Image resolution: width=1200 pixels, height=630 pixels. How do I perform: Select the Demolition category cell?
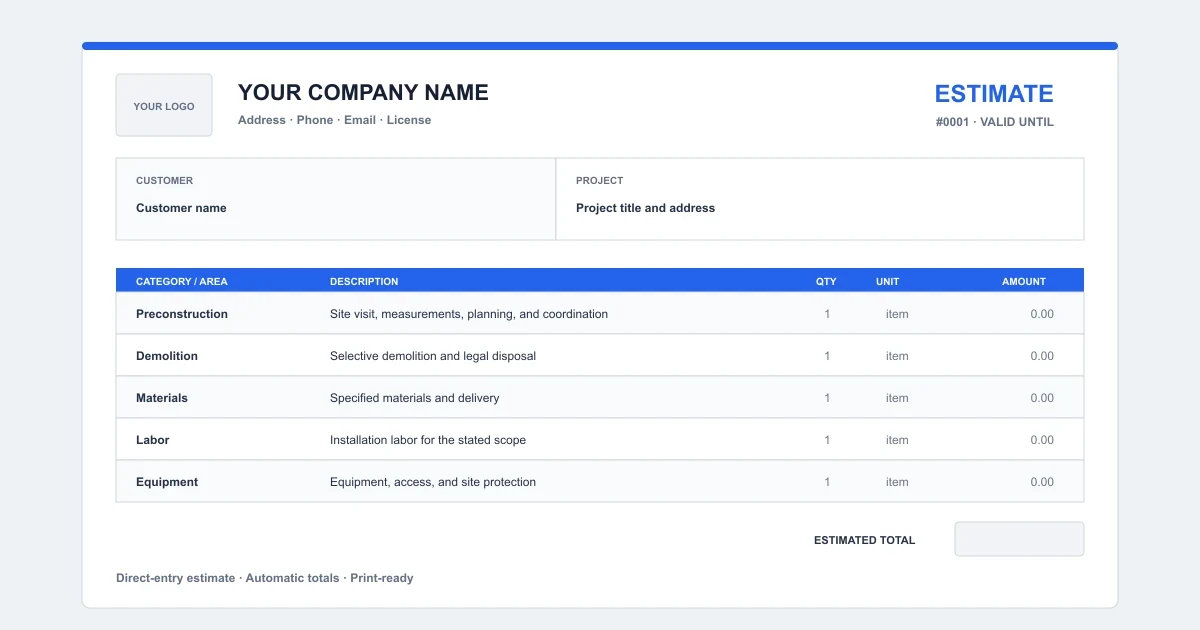pyautogui.click(x=167, y=356)
